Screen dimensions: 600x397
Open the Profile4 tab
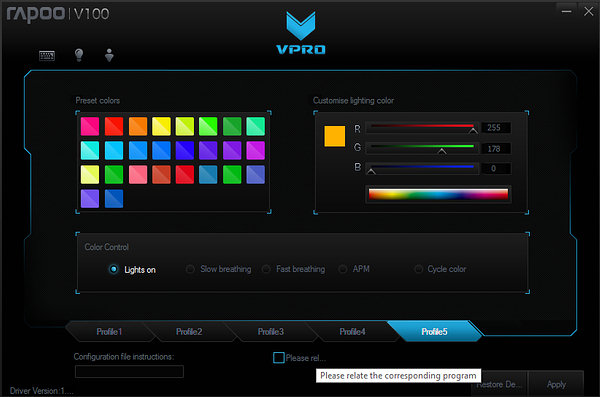352,332
